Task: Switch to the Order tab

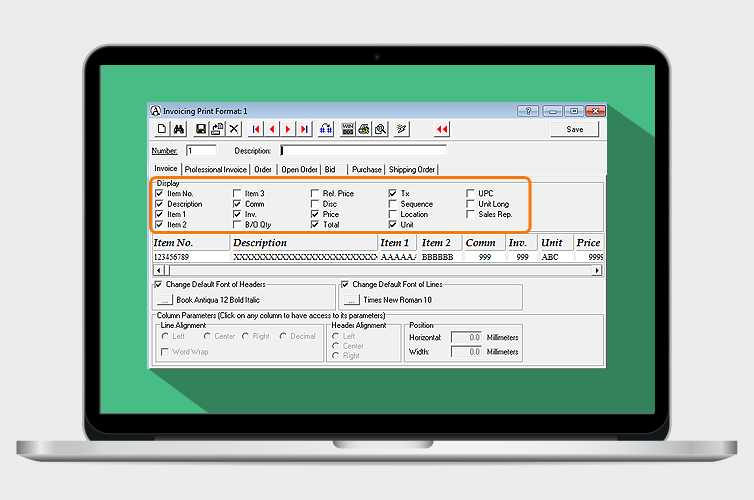Action: 263,169
